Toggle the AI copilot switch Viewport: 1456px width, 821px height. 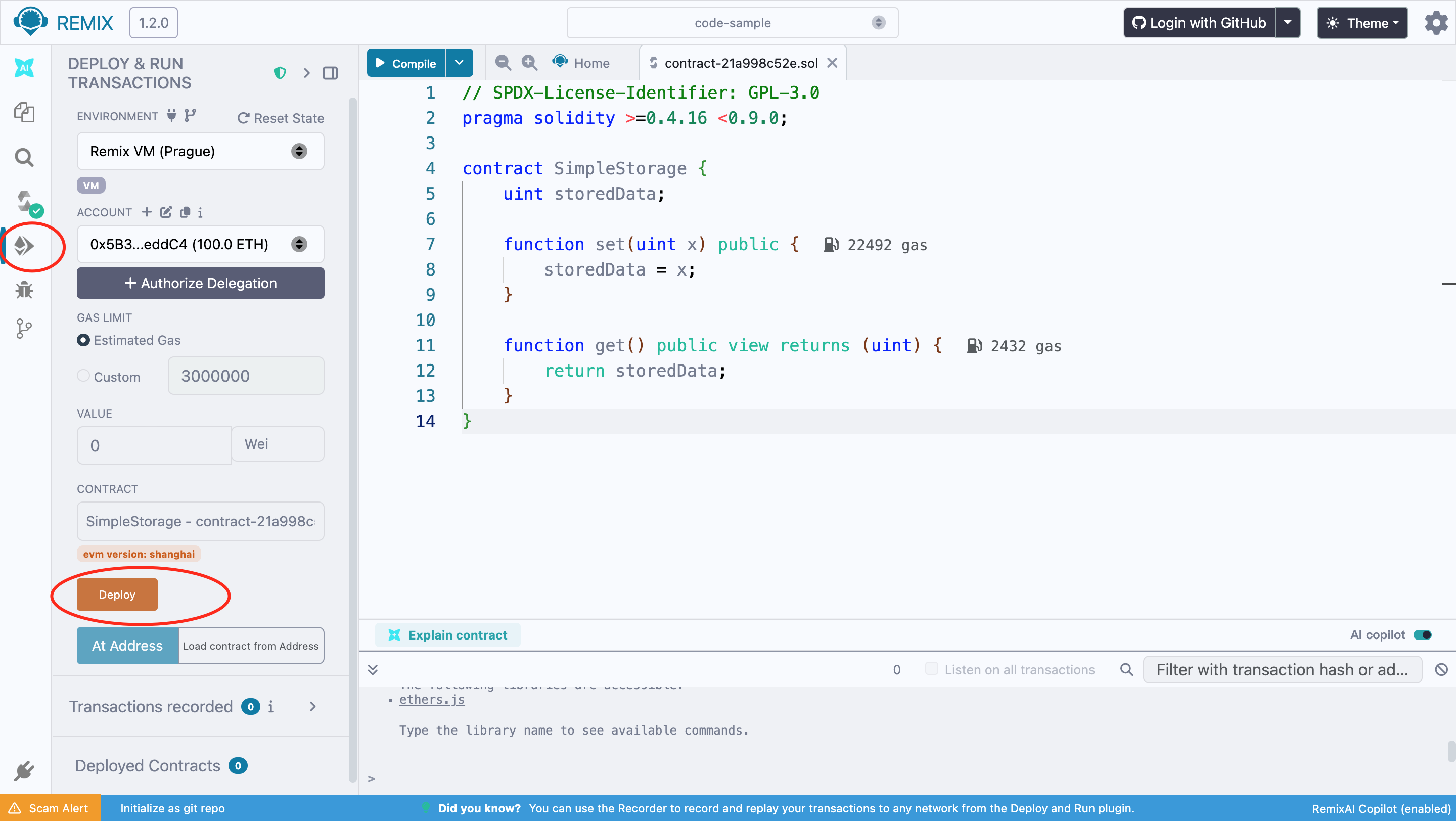pyautogui.click(x=1422, y=634)
